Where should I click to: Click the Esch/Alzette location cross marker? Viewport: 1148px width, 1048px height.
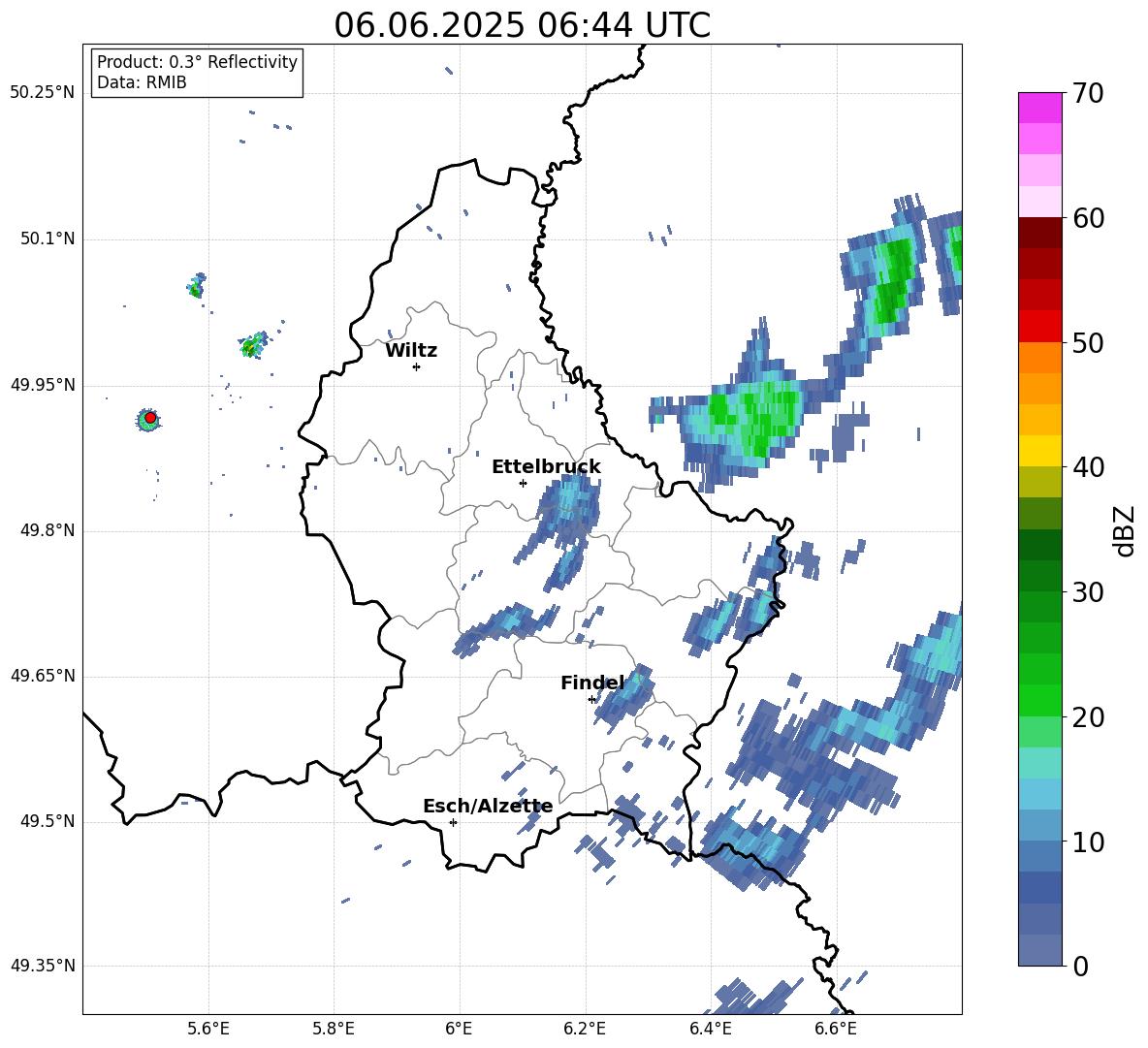(x=453, y=822)
